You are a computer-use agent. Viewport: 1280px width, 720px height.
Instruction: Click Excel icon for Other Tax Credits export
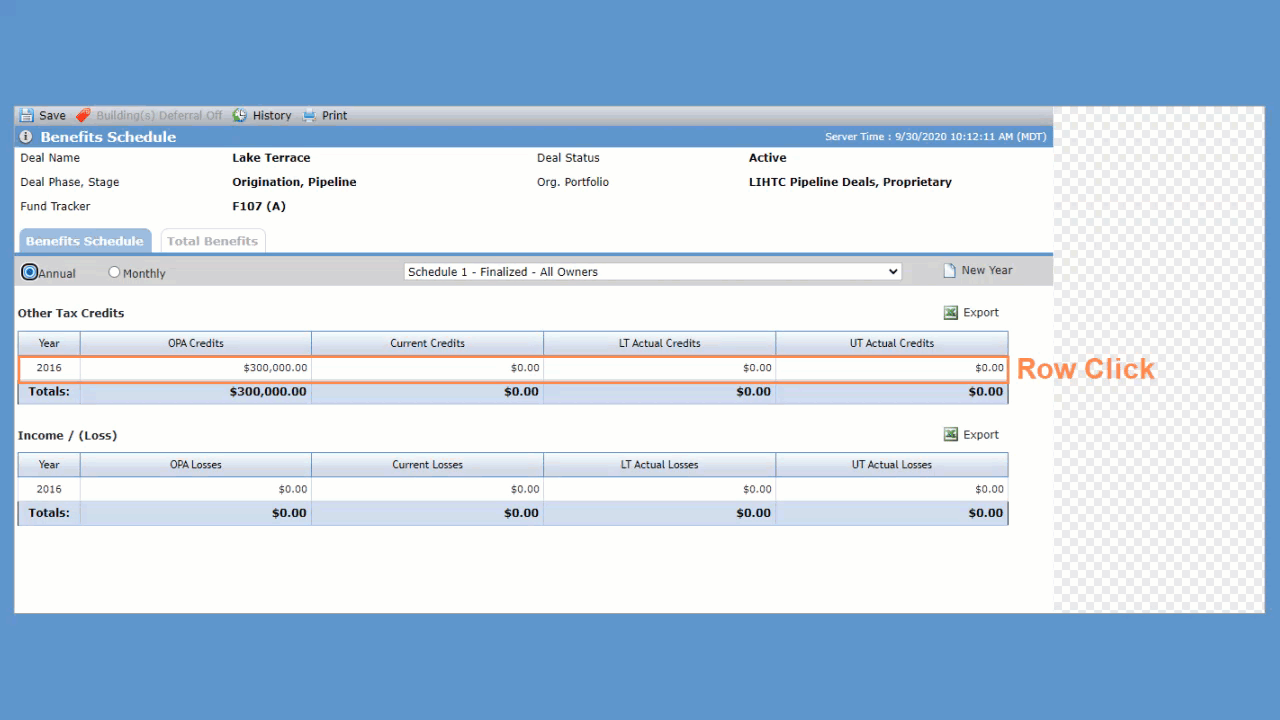(951, 313)
